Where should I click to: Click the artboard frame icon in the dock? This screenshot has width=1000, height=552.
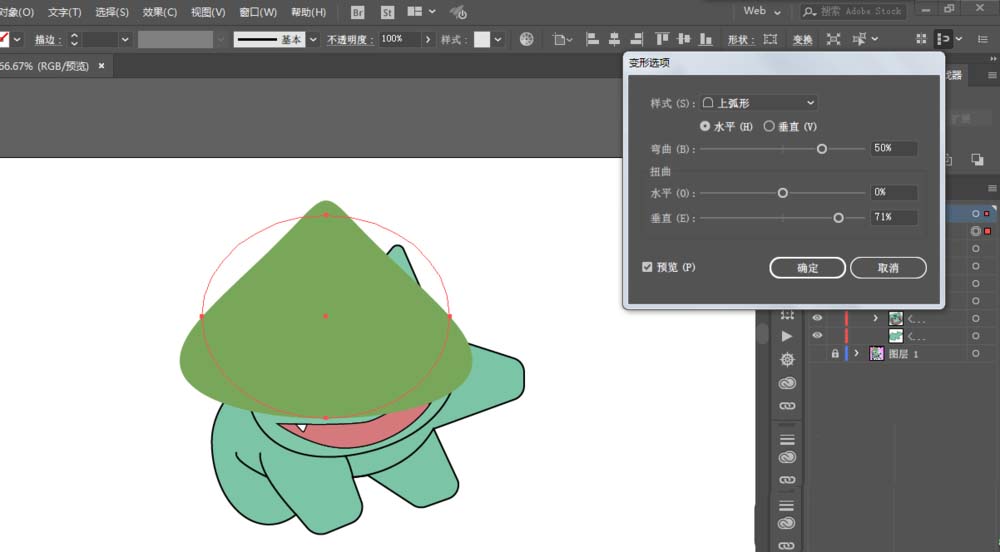coord(787,315)
